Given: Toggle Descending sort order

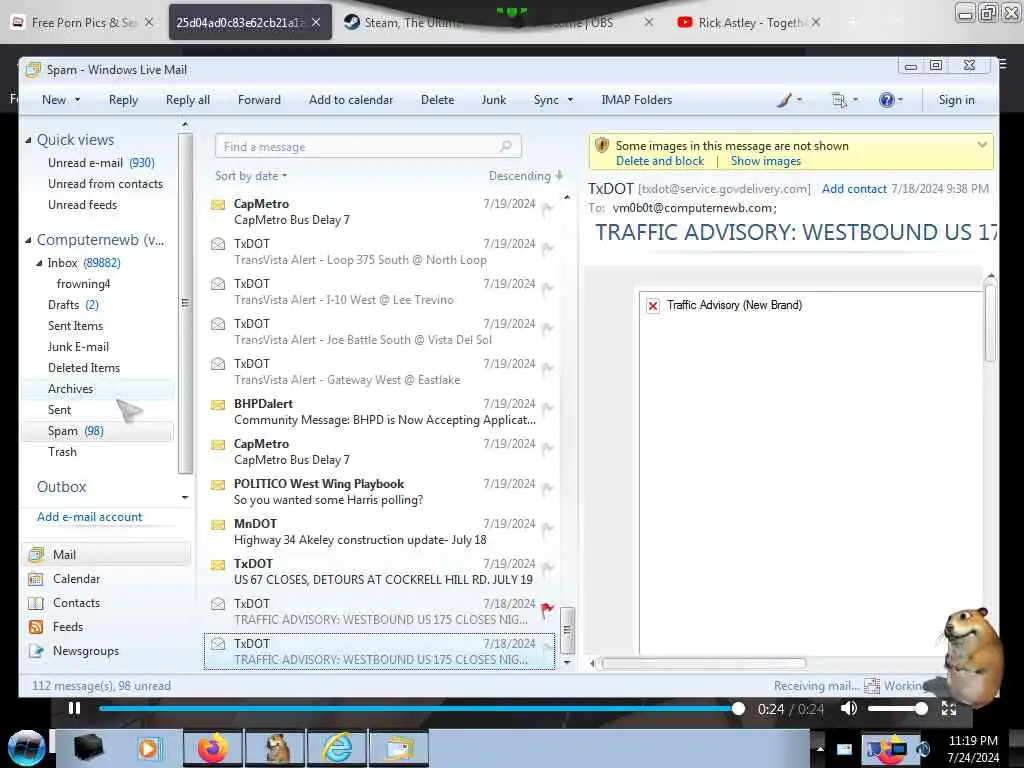Looking at the screenshot, I should [x=526, y=176].
